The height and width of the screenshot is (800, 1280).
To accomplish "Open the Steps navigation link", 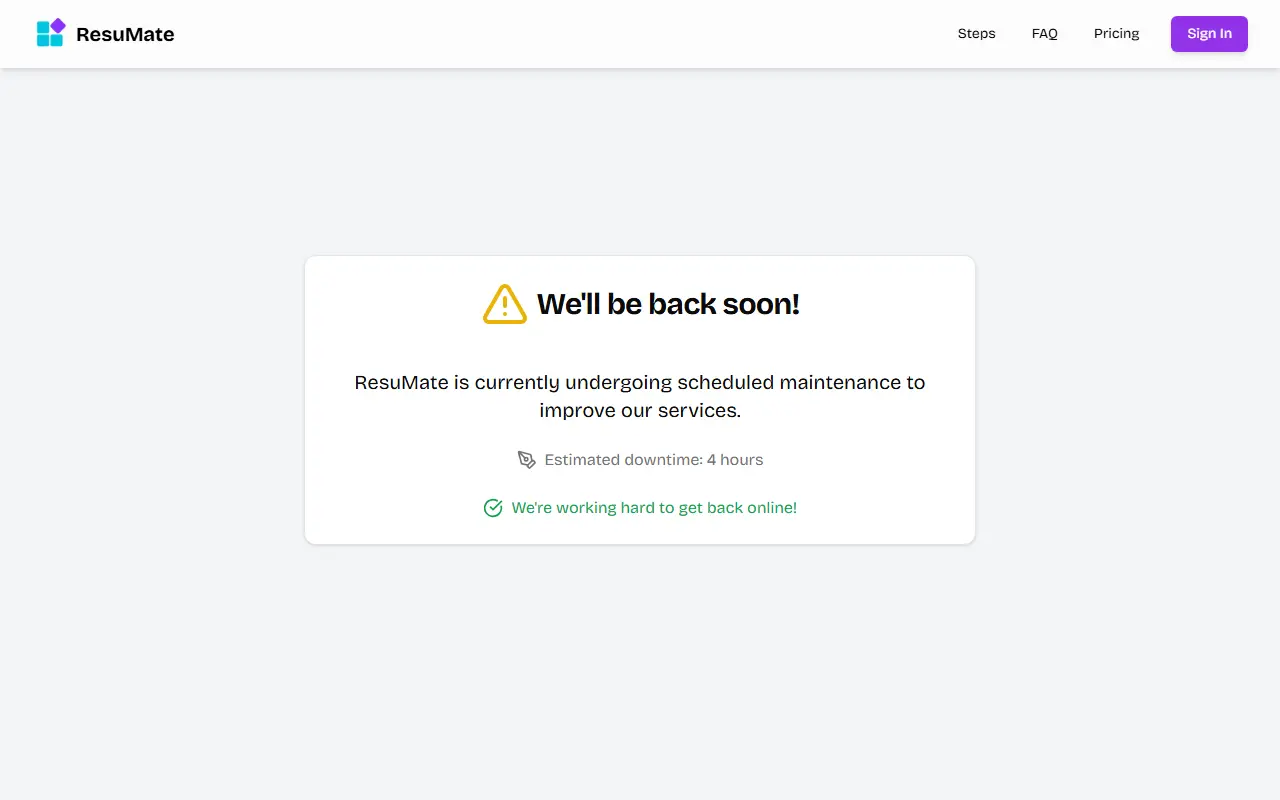I will [977, 34].
